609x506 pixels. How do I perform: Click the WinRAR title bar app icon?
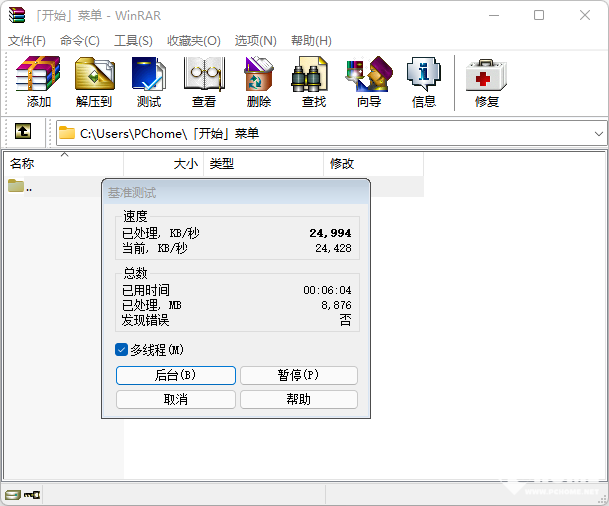click(x=17, y=15)
